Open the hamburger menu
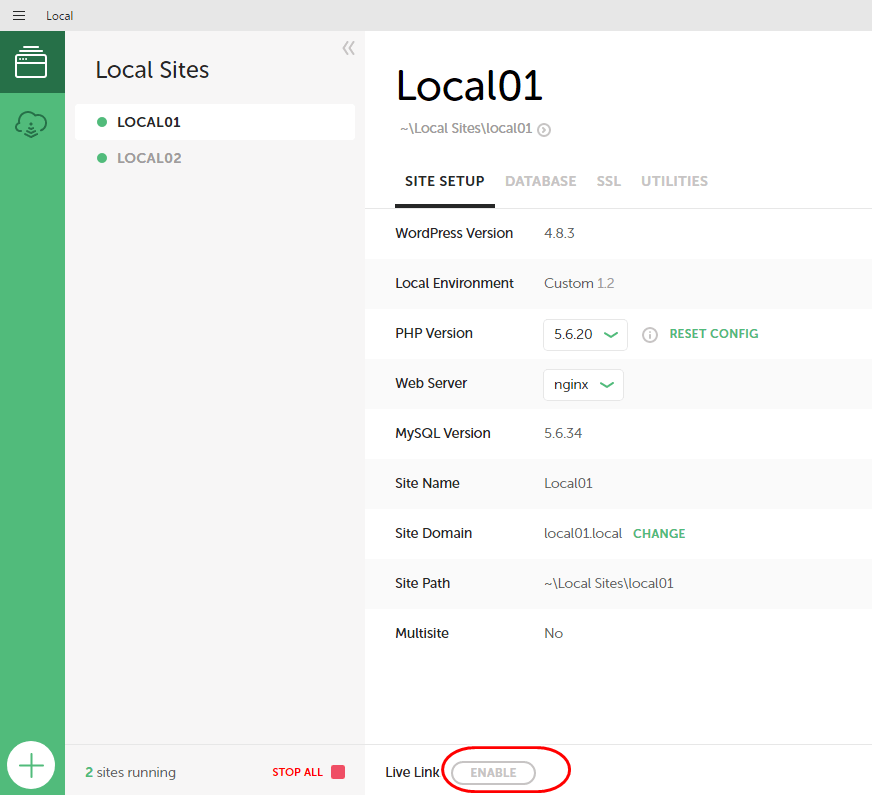 pos(19,16)
